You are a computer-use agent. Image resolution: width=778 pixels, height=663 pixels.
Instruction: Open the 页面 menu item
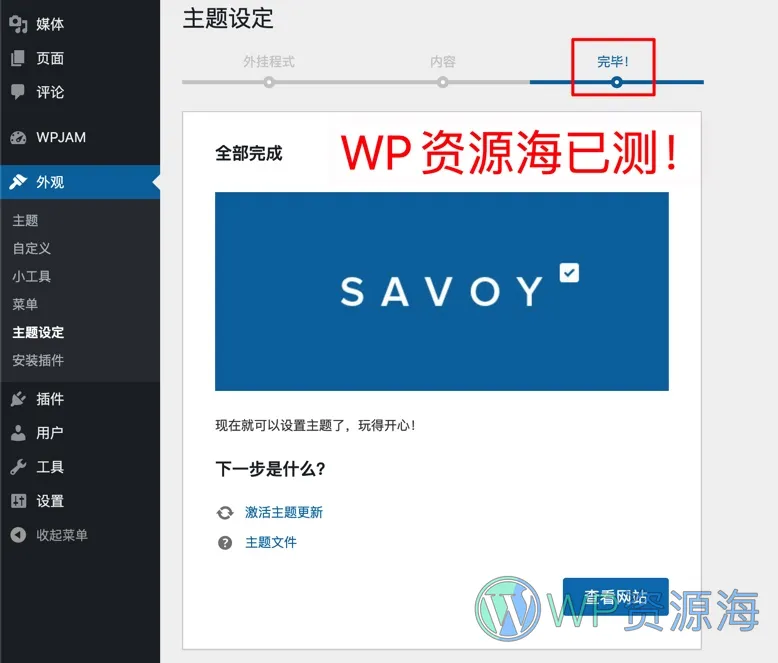click(x=80, y=58)
